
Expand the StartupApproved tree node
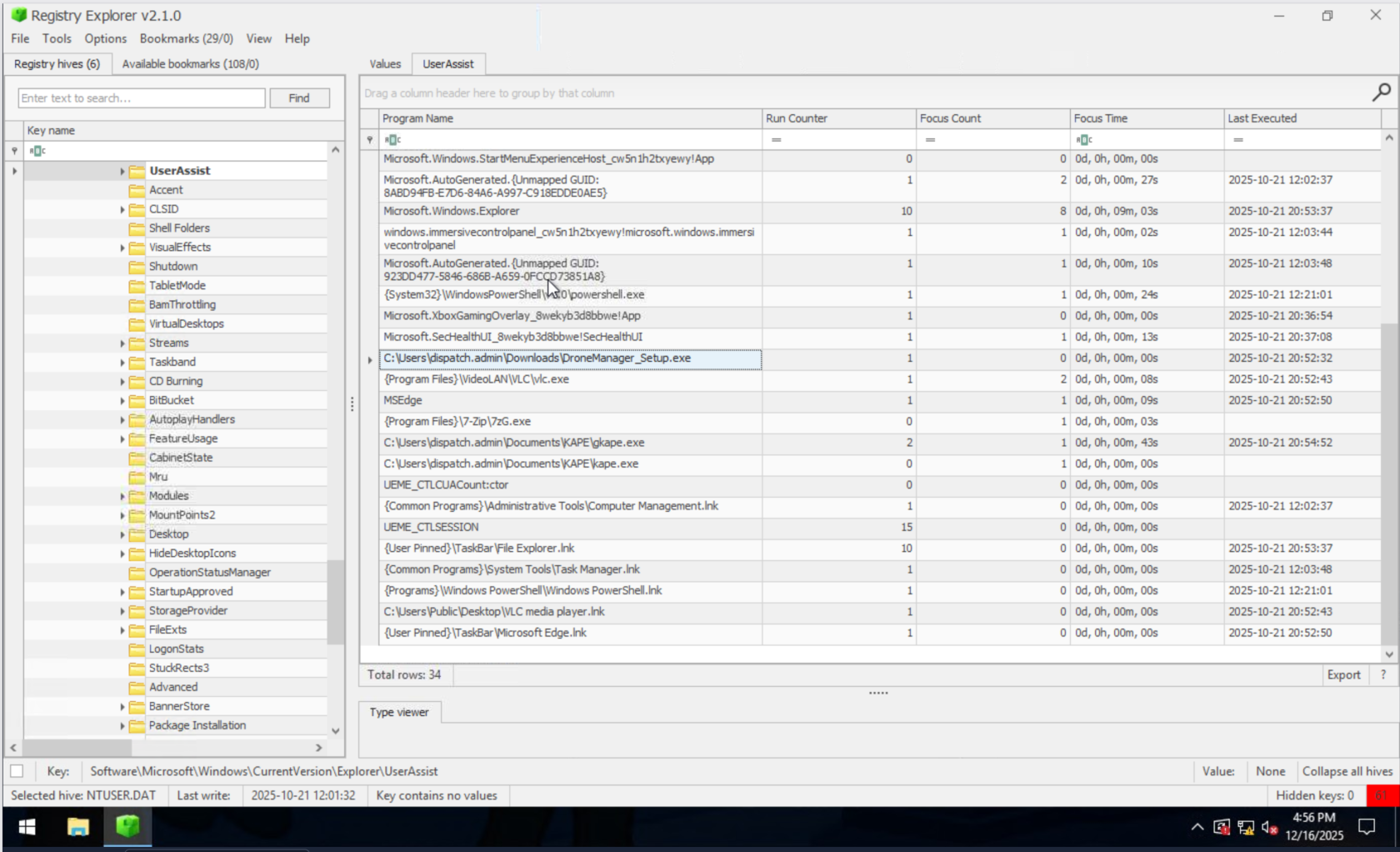[122, 593]
